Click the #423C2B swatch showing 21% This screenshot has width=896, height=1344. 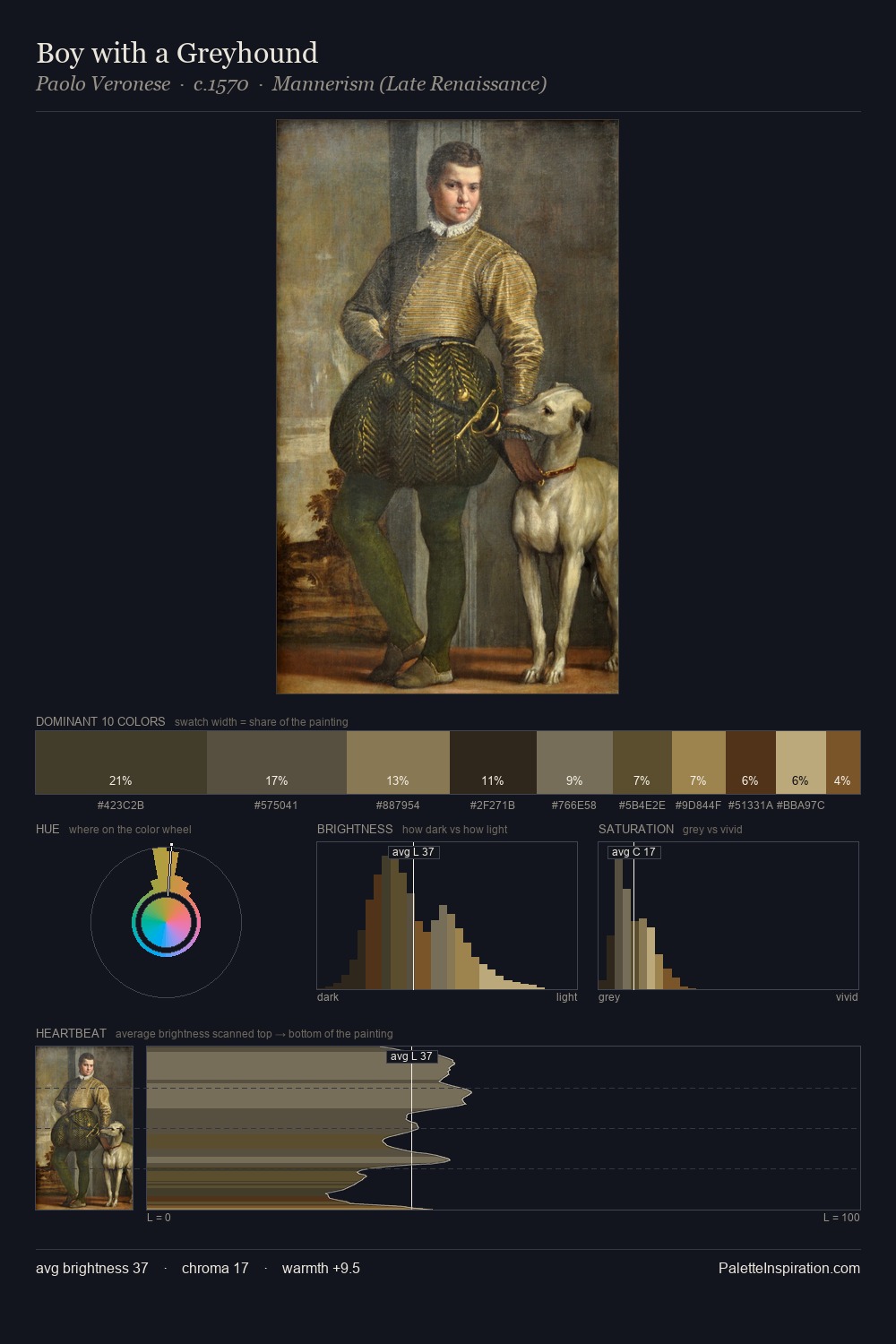(x=121, y=762)
